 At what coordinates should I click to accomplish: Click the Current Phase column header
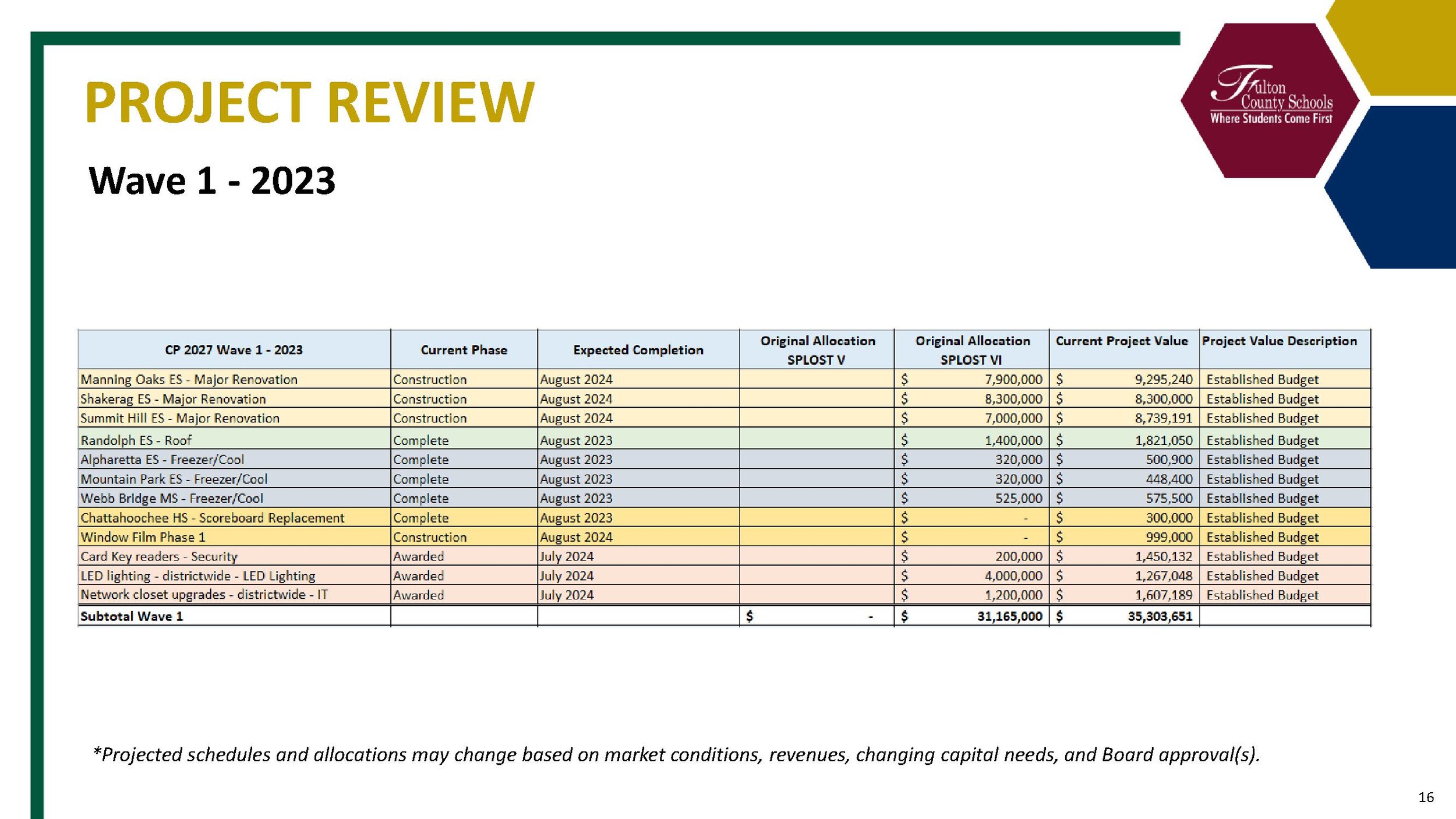(464, 350)
